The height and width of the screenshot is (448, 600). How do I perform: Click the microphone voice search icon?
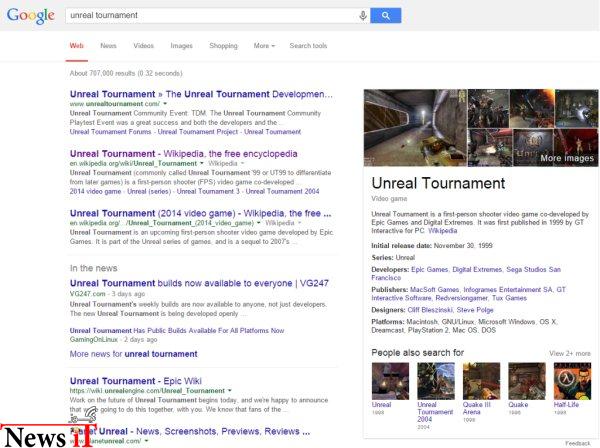click(363, 16)
